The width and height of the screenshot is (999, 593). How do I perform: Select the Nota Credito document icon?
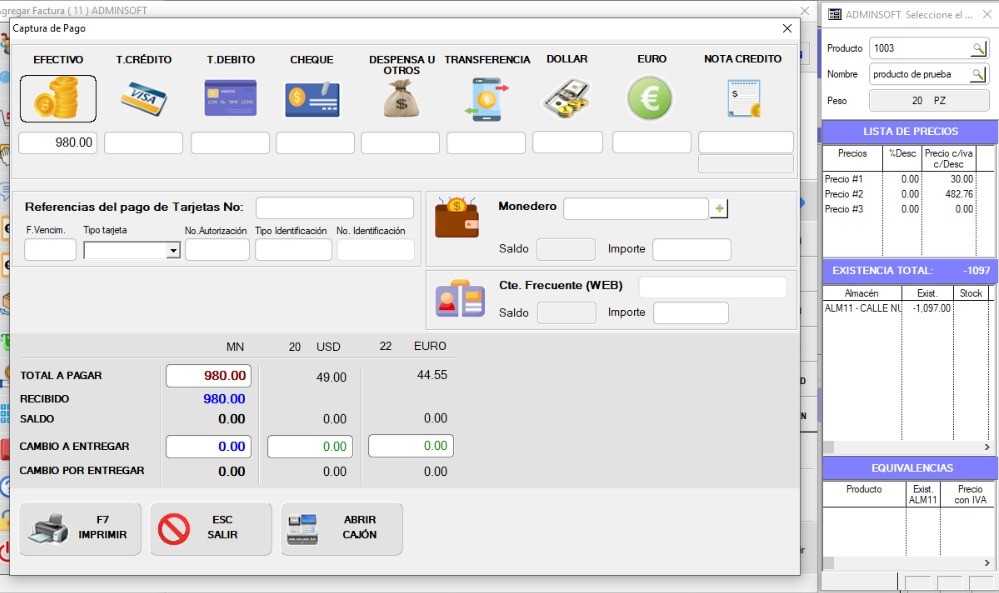(743, 99)
